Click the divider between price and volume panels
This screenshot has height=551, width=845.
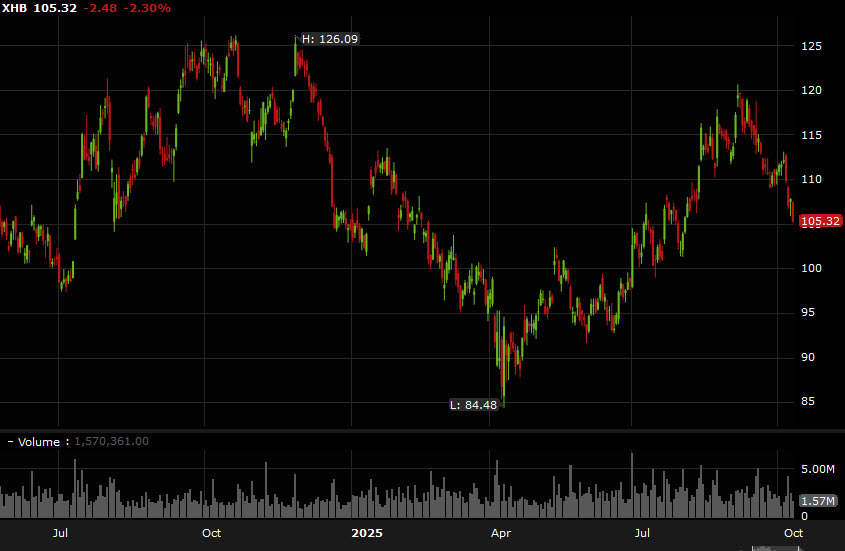click(x=422, y=430)
